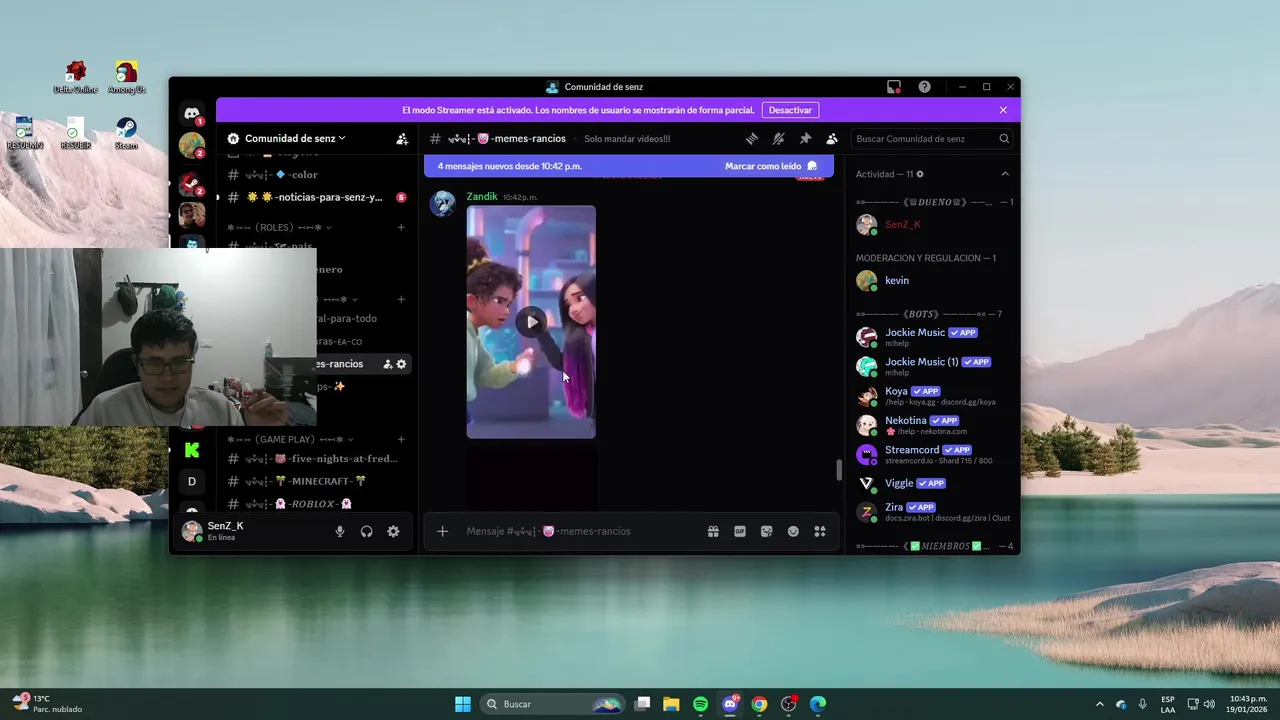This screenshot has height=720, width=1280.
Task: Open the sticker picker in message bar
Action: pyautogui.click(x=766, y=531)
